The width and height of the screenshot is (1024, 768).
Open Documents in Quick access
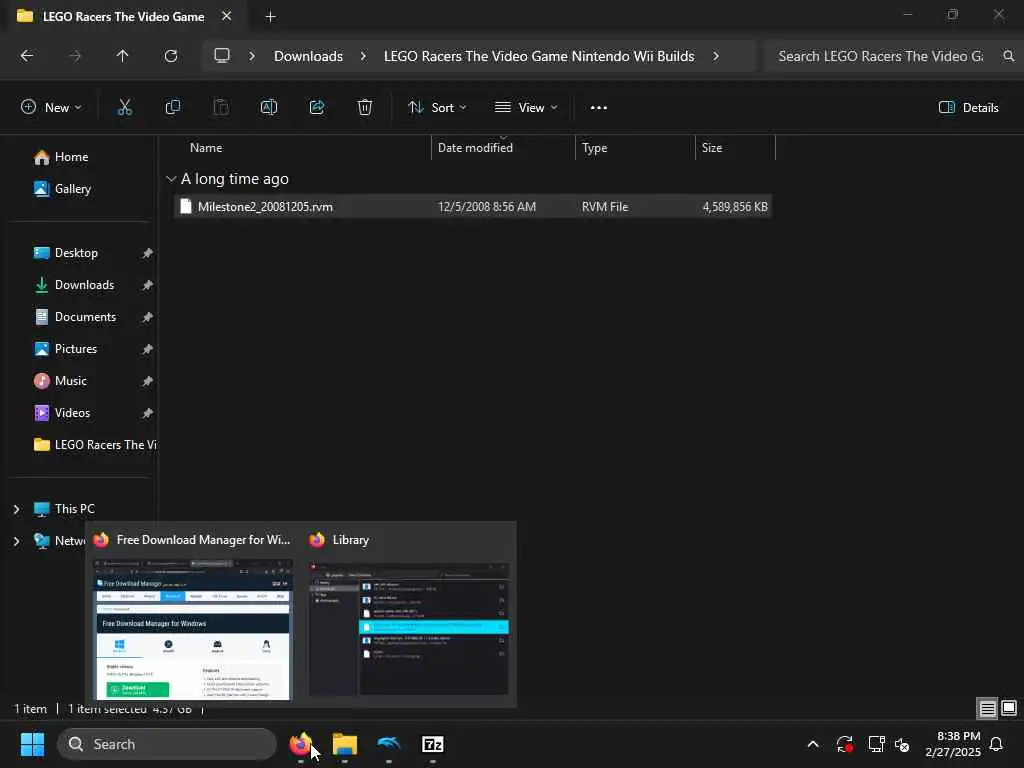[x=85, y=317]
